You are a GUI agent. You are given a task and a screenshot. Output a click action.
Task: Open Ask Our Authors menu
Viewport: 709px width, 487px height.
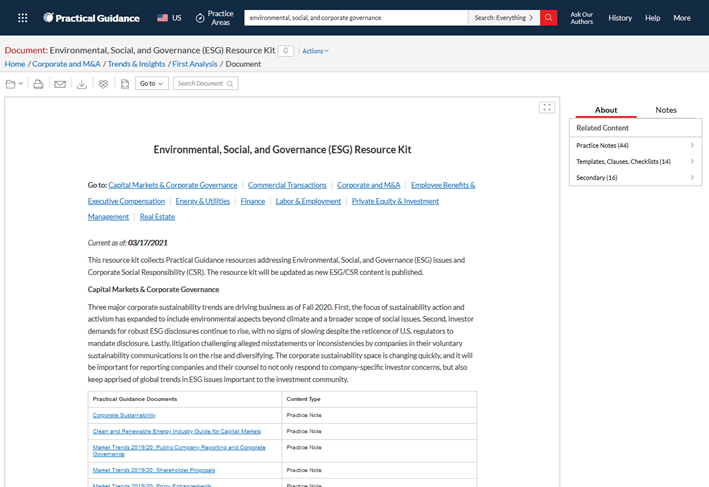(581, 18)
